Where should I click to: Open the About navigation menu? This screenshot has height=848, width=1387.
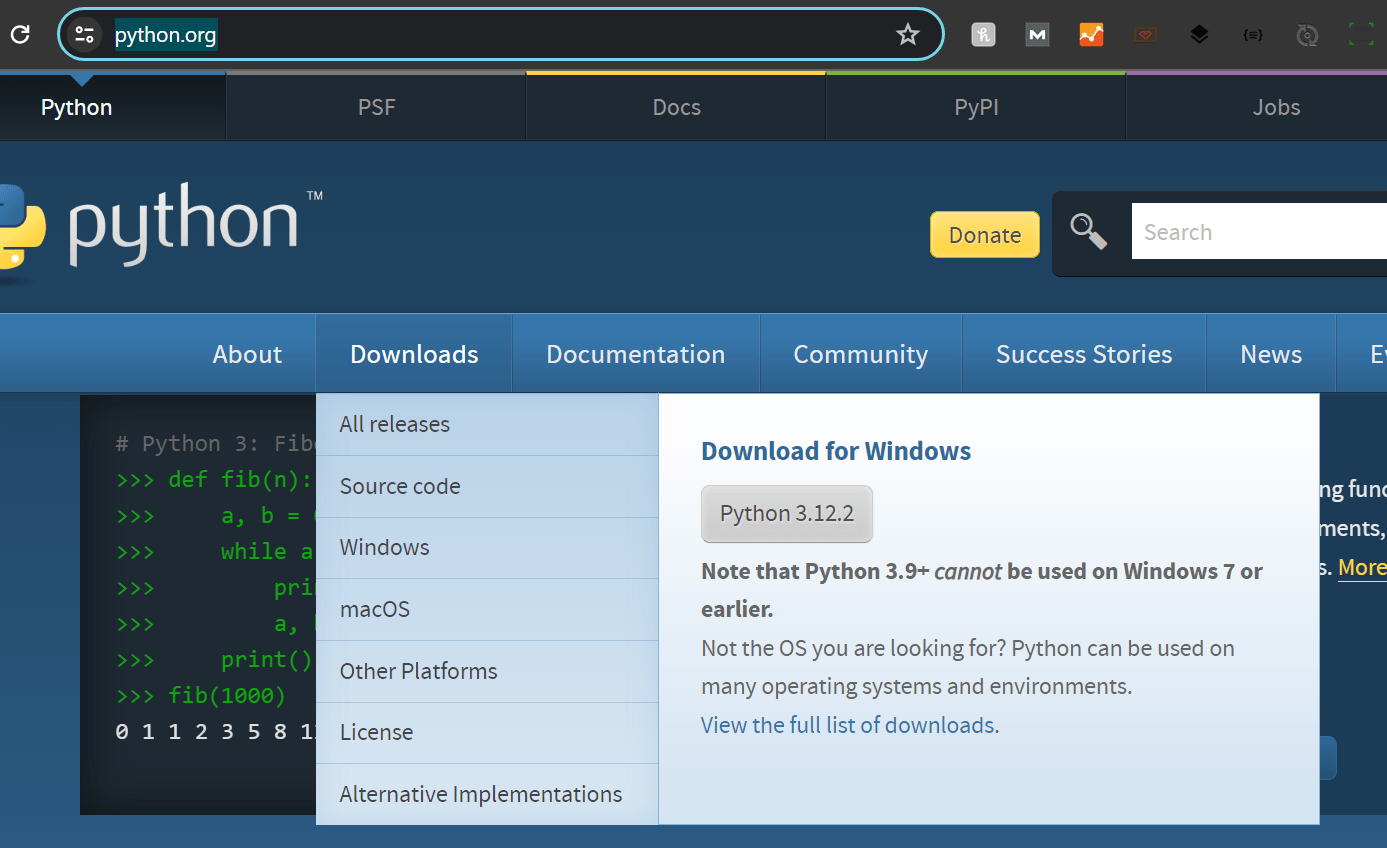(x=247, y=354)
